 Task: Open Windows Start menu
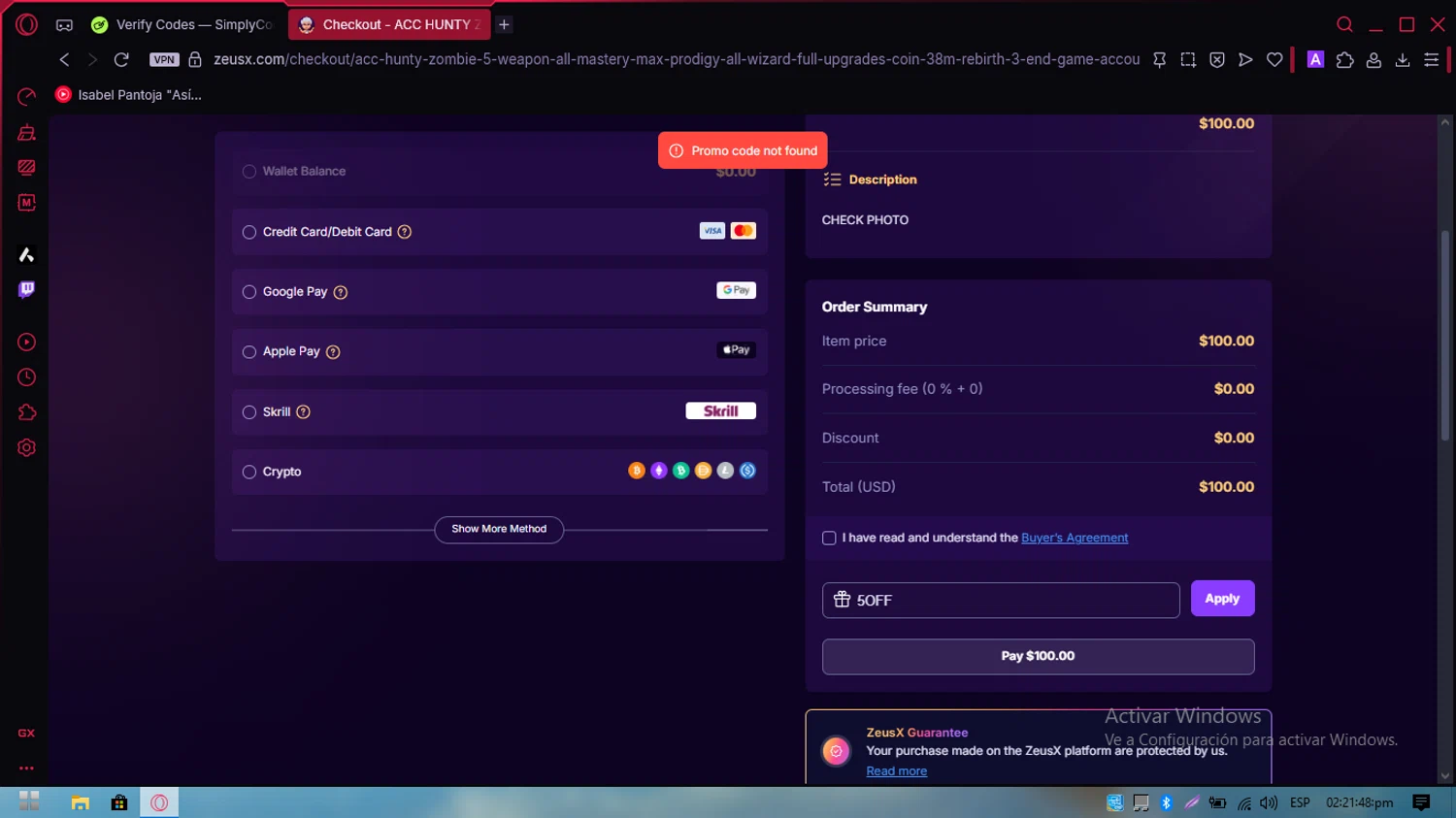click(x=29, y=802)
